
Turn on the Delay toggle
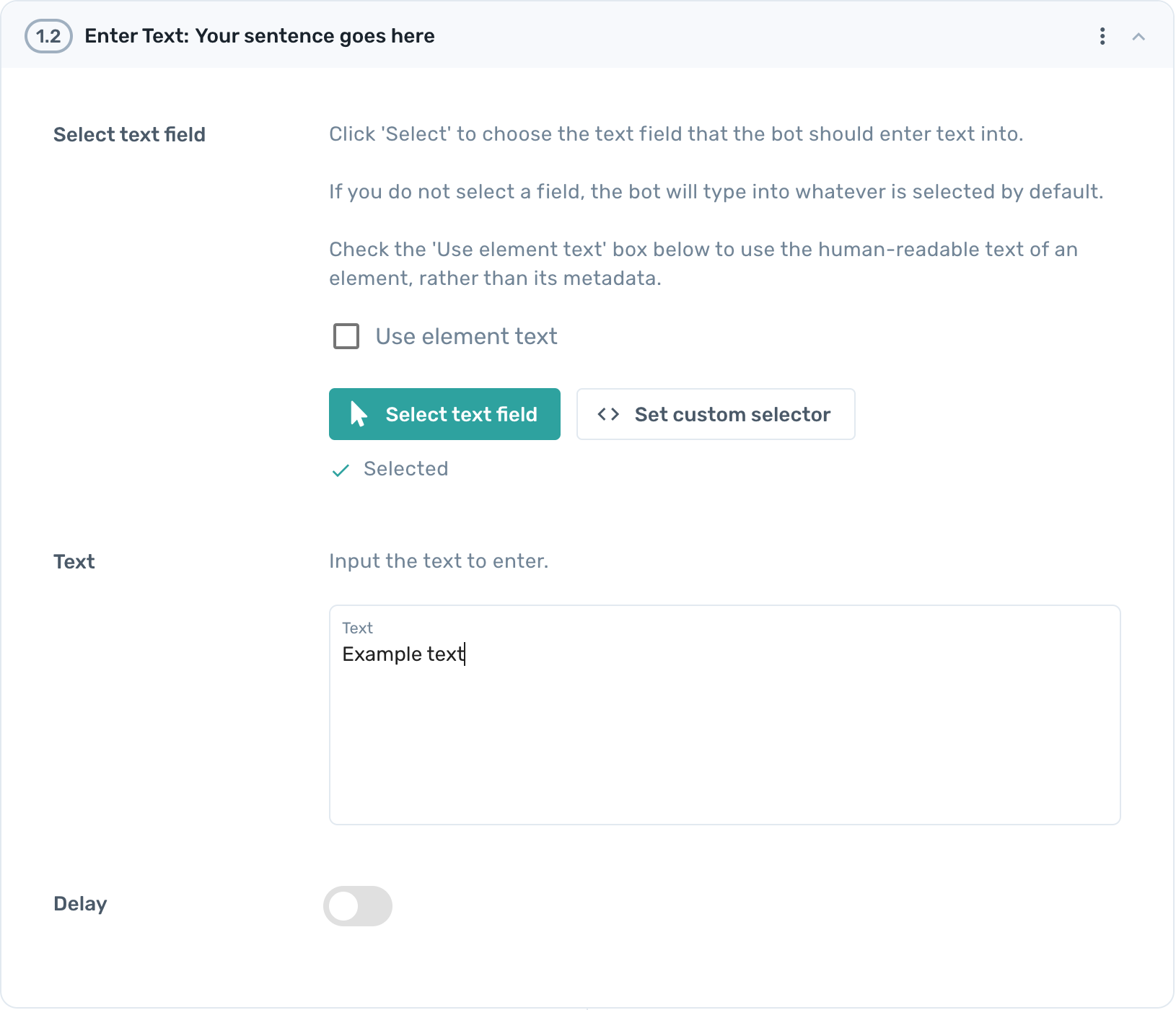click(357, 906)
